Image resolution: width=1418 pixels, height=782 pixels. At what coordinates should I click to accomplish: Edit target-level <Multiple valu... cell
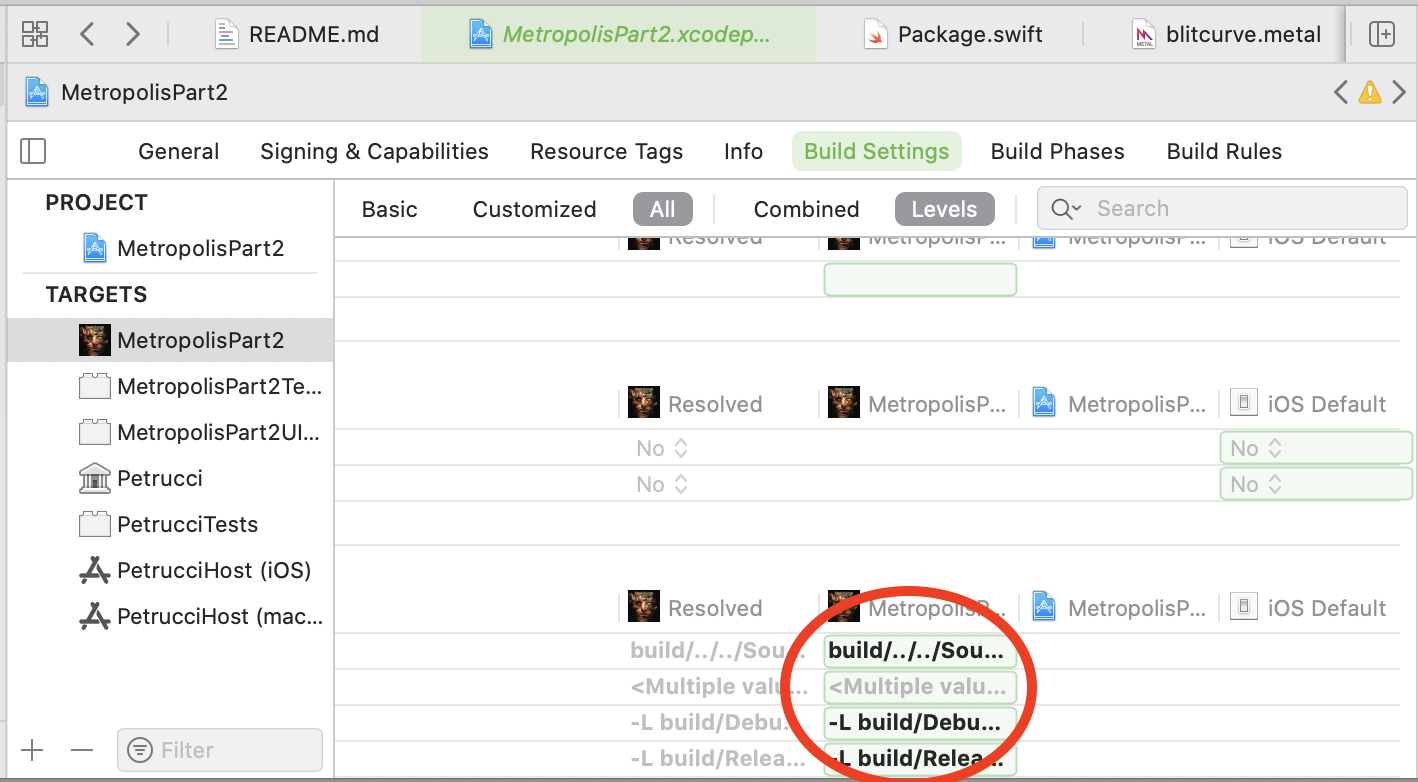tap(920, 687)
